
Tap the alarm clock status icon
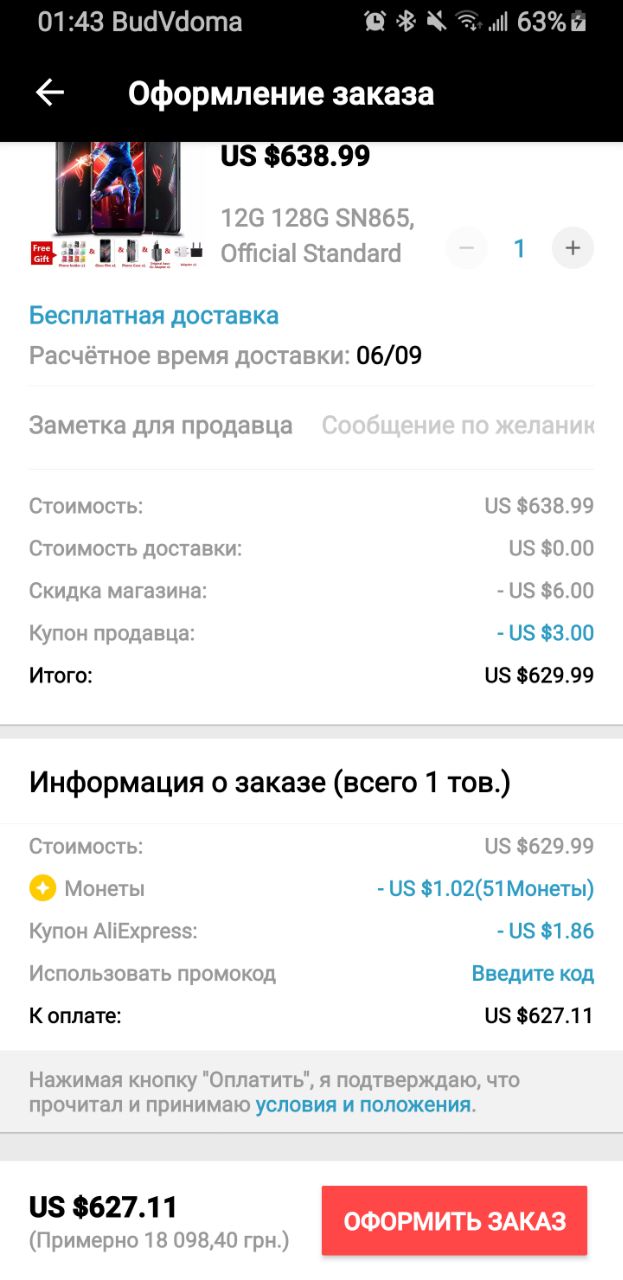point(375,21)
